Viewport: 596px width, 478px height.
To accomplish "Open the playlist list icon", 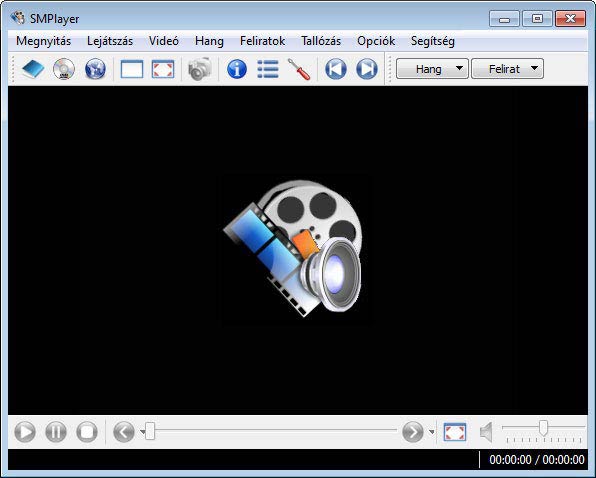I will pyautogui.click(x=268, y=69).
